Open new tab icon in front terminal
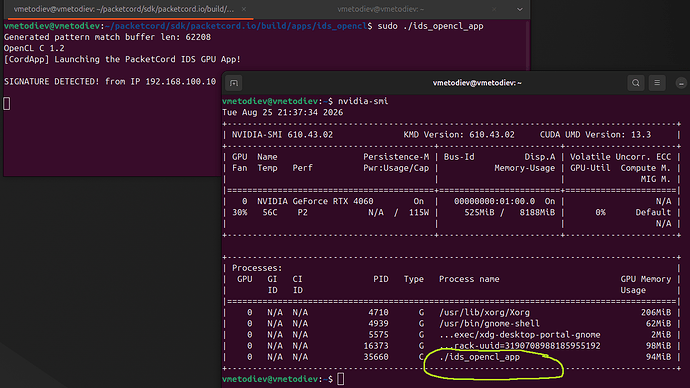The height and width of the screenshot is (388, 690). 234,83
